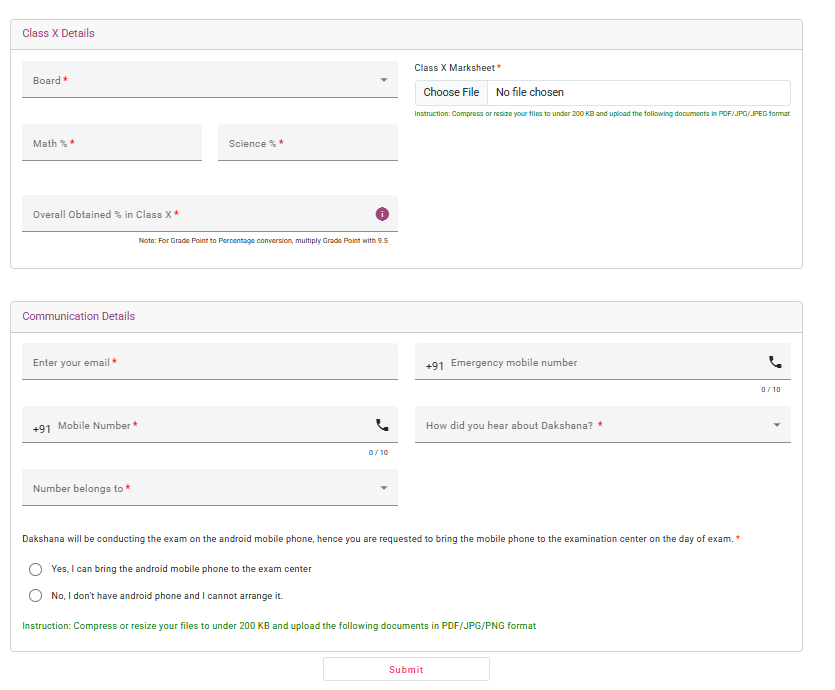
Task: Click the Class X Details heading
Action: click(x=59, y=33)
